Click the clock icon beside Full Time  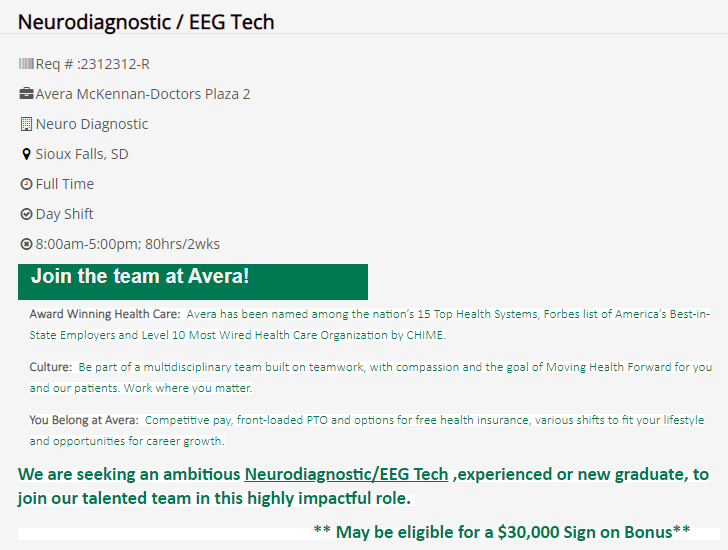[26, 184]
